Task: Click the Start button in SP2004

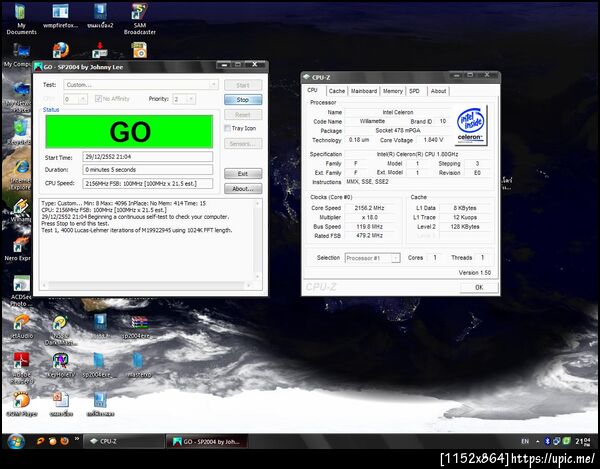Action: [x=243, y=85]
